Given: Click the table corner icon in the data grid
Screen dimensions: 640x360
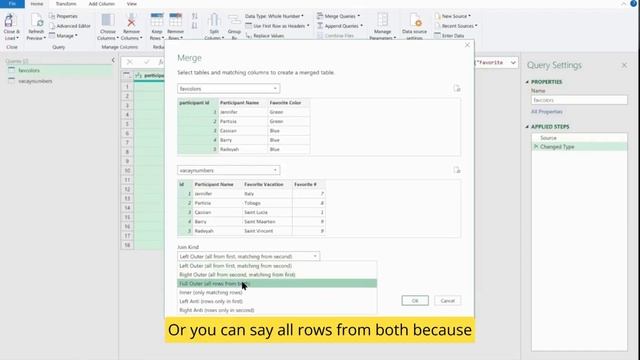Looking at the screenshot, I should (127, 75).
